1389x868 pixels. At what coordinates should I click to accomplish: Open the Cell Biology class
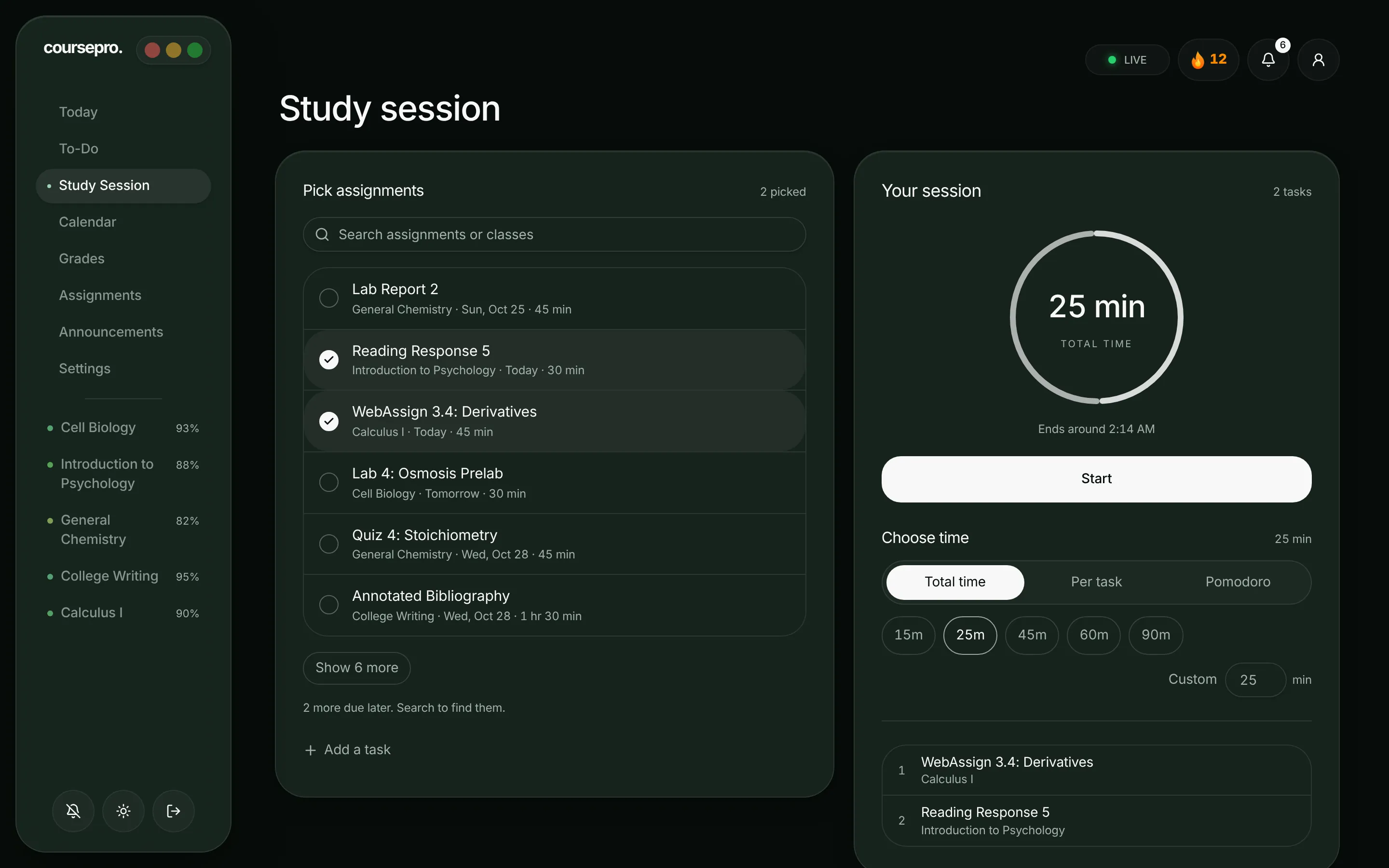[x=123, y=428]
